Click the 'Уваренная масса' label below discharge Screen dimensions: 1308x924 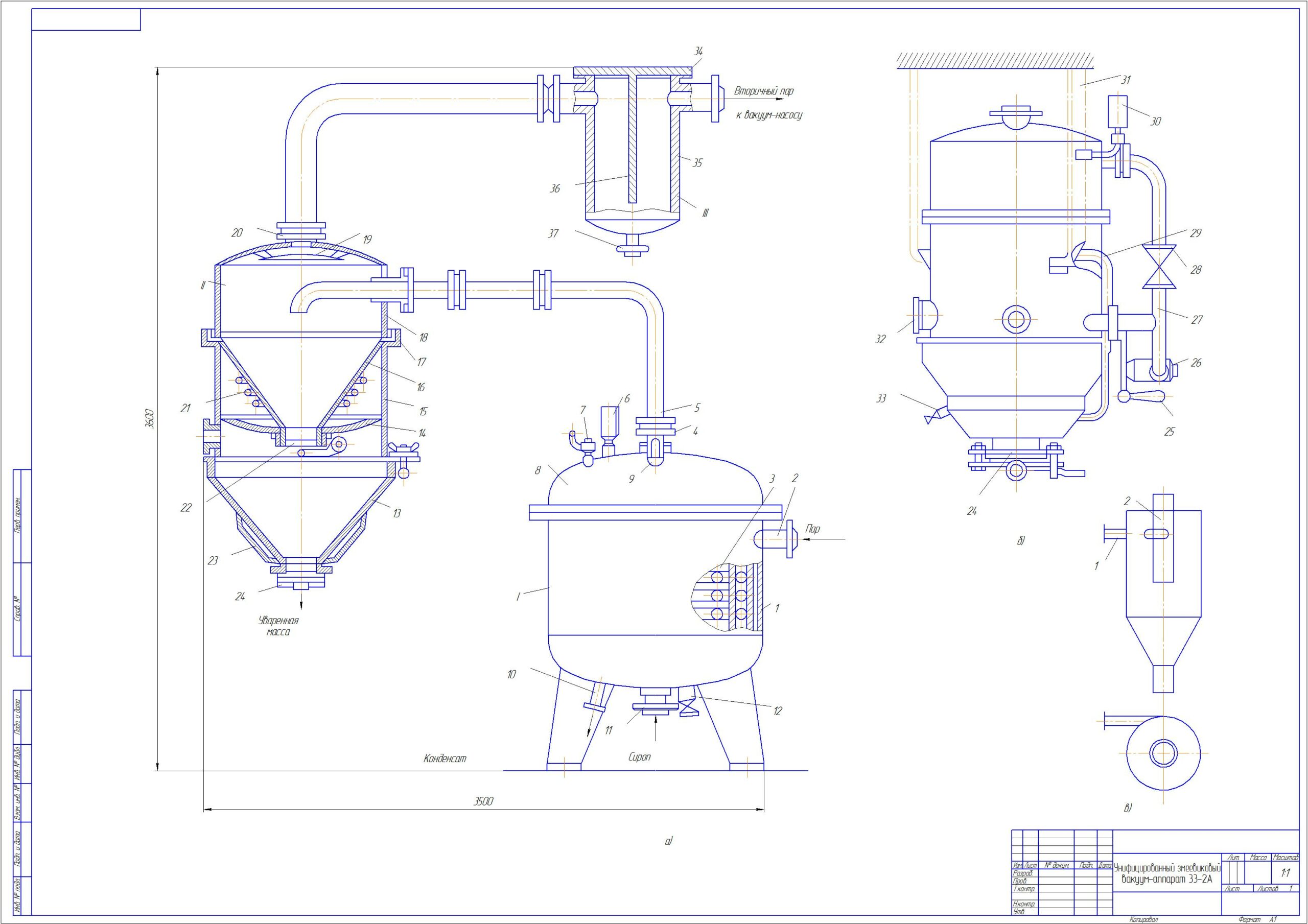[278, 626]
